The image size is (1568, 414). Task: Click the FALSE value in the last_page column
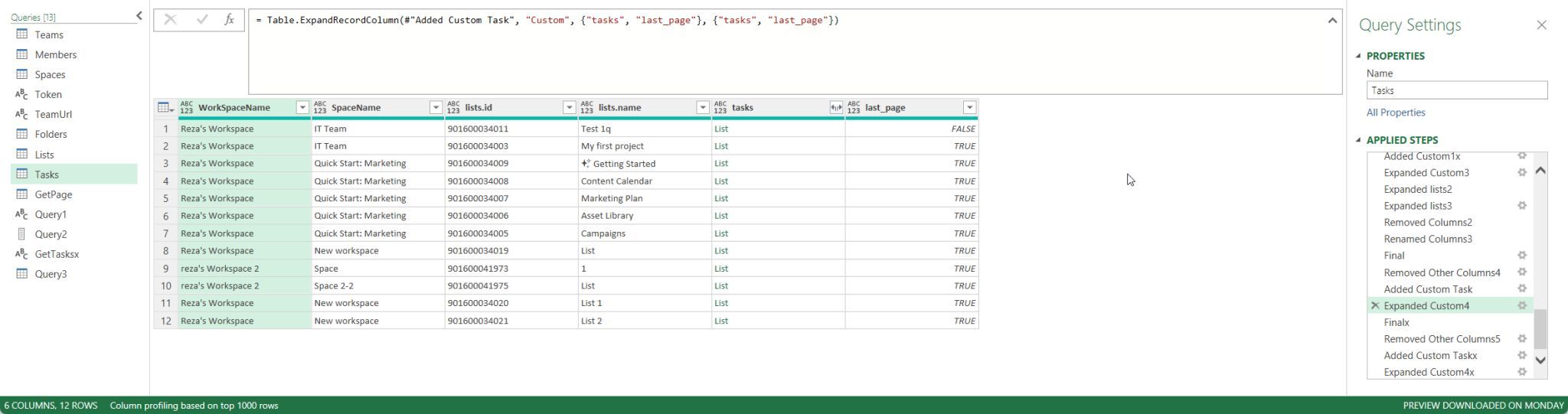pyautogui.click(x=963, y=129)
